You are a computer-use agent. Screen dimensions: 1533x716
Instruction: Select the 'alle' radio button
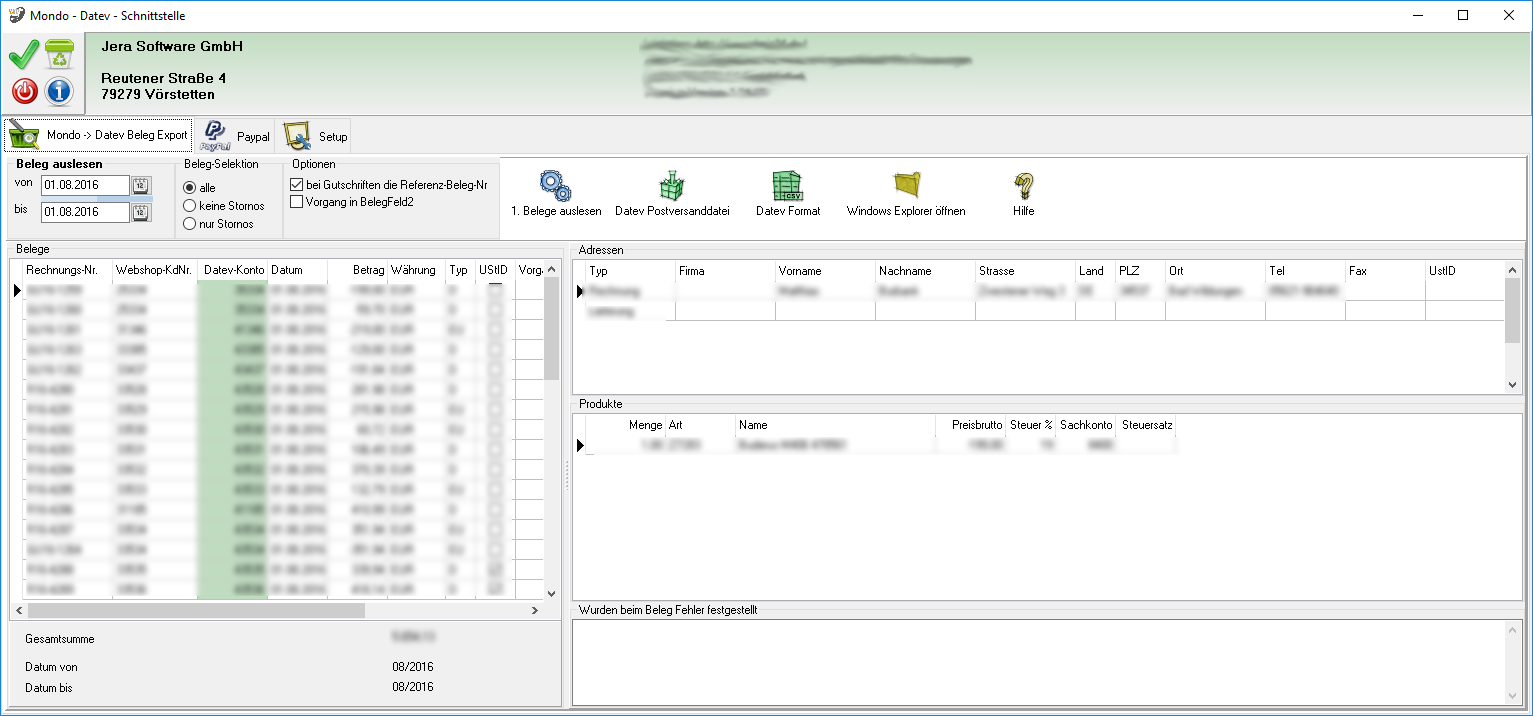click(189, 188)
